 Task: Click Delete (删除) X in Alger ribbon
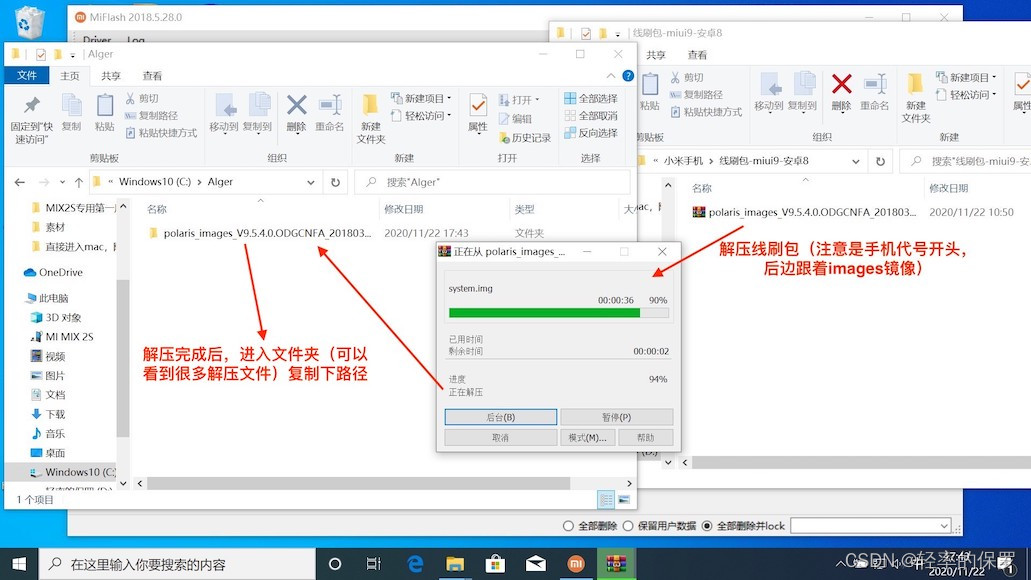point(297,112)
